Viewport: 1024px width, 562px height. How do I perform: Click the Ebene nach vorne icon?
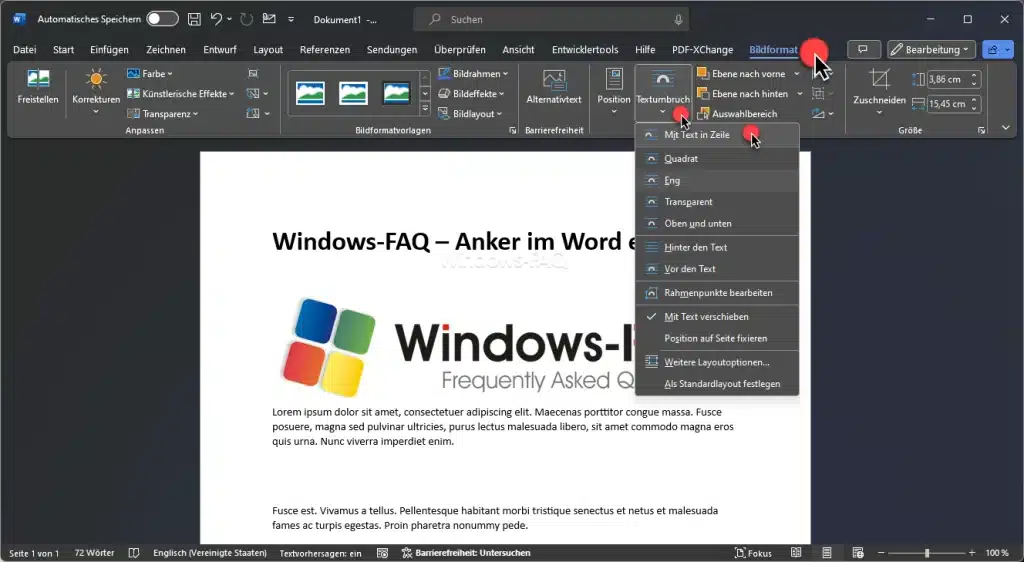[703, 74]
